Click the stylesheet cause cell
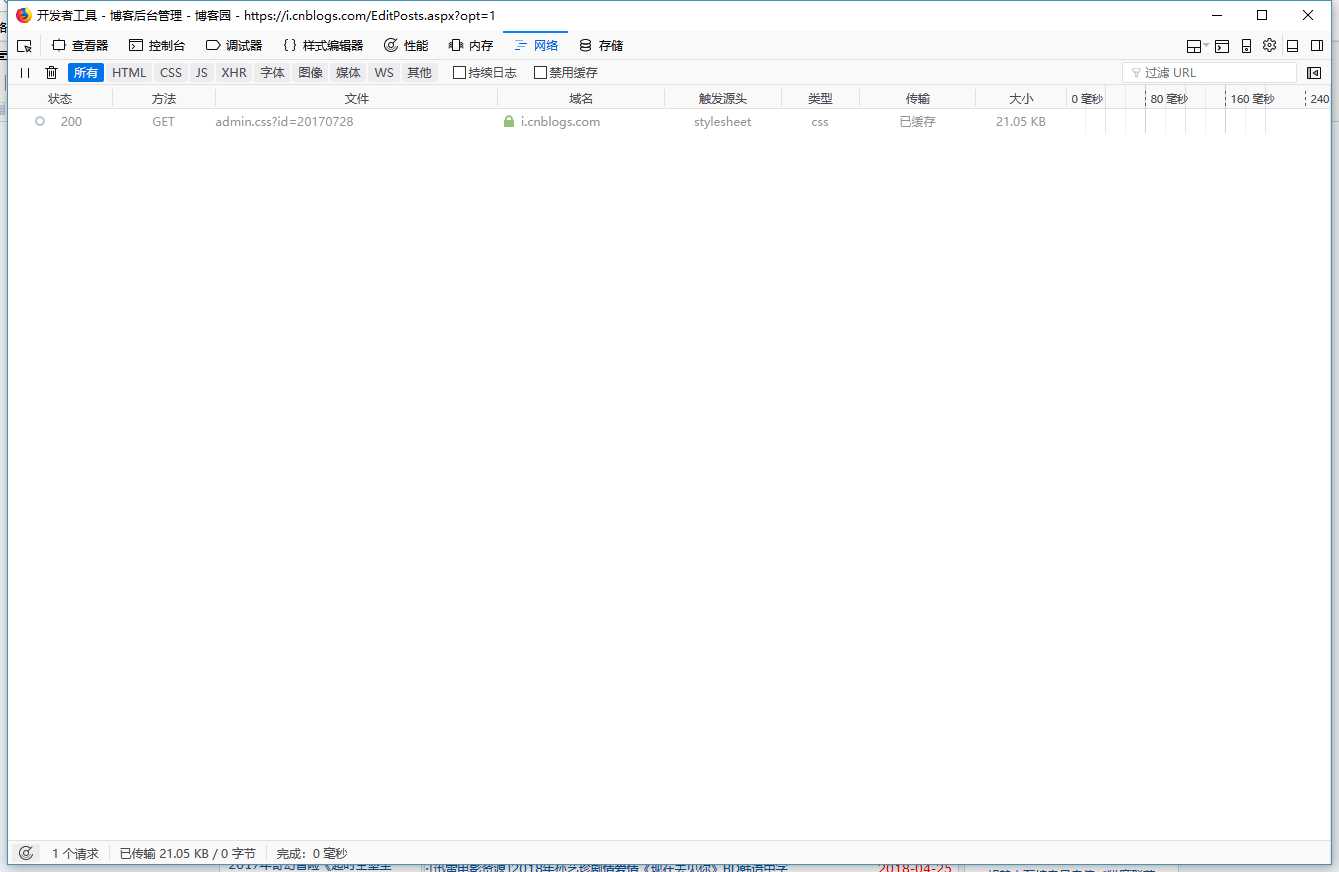Screen dimensions: 1339x872 tap(723, 122)
